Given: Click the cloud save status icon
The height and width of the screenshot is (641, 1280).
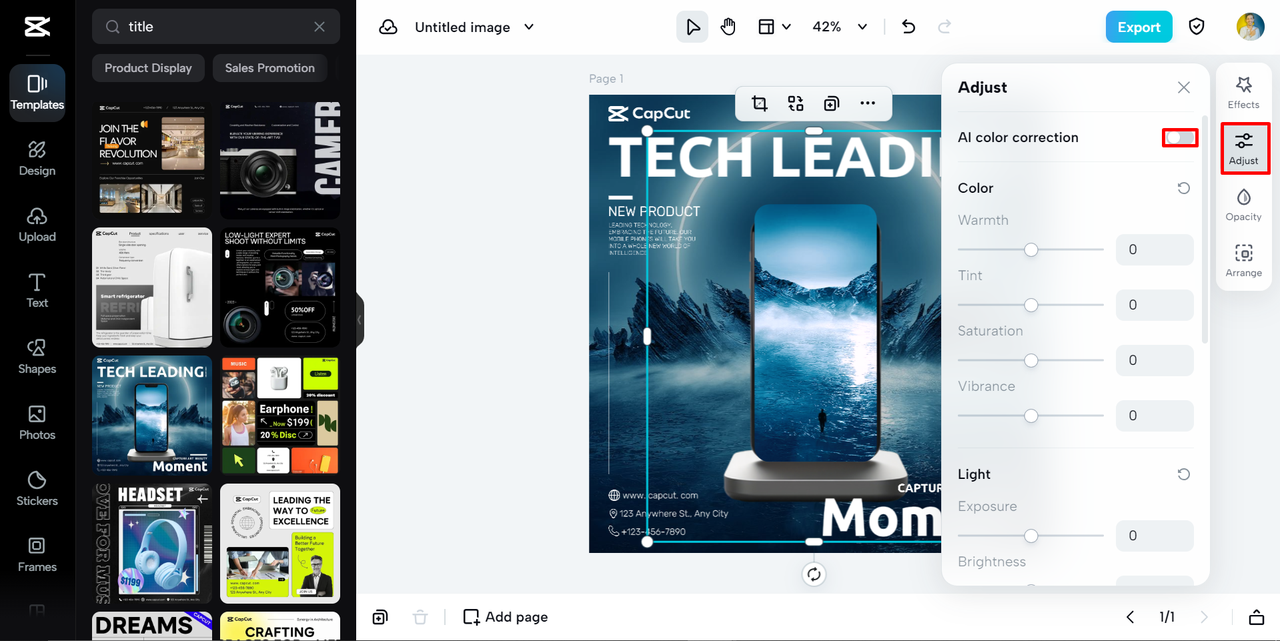Looking at the screenshot, I should click(388, 27).
